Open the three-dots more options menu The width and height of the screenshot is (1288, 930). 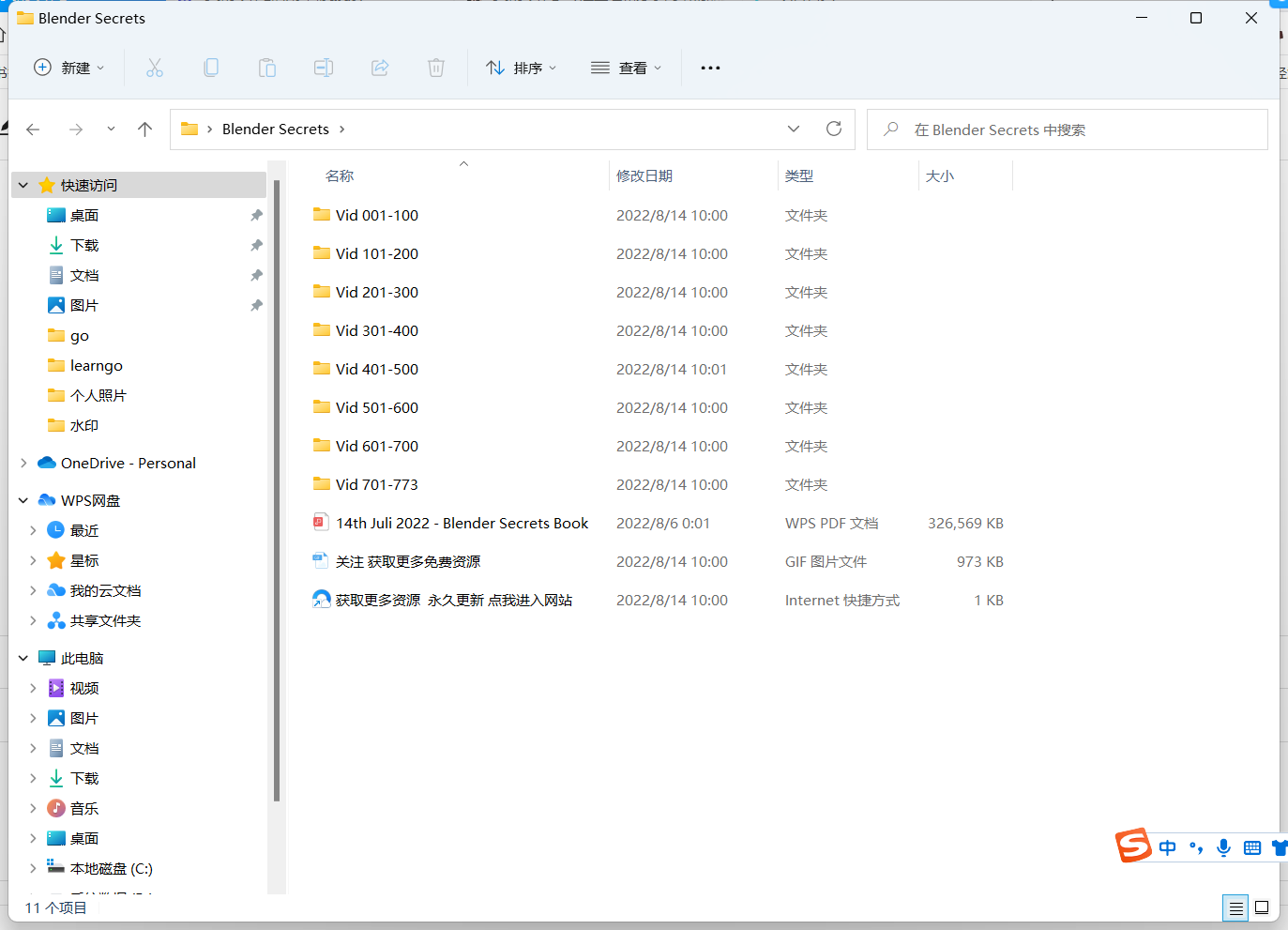coord(710,68)
